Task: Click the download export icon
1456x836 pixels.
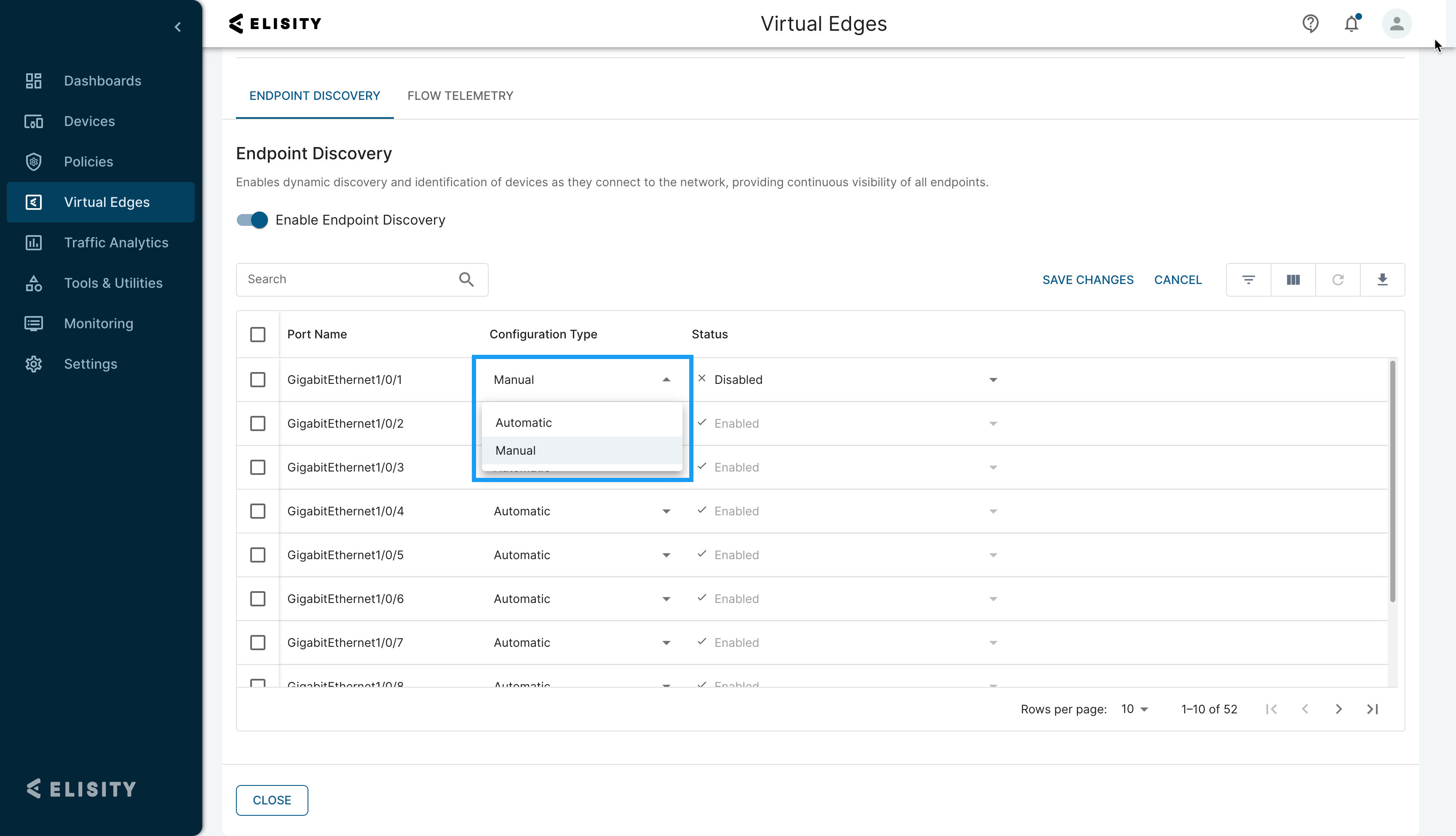Action: click(1383, 280)
